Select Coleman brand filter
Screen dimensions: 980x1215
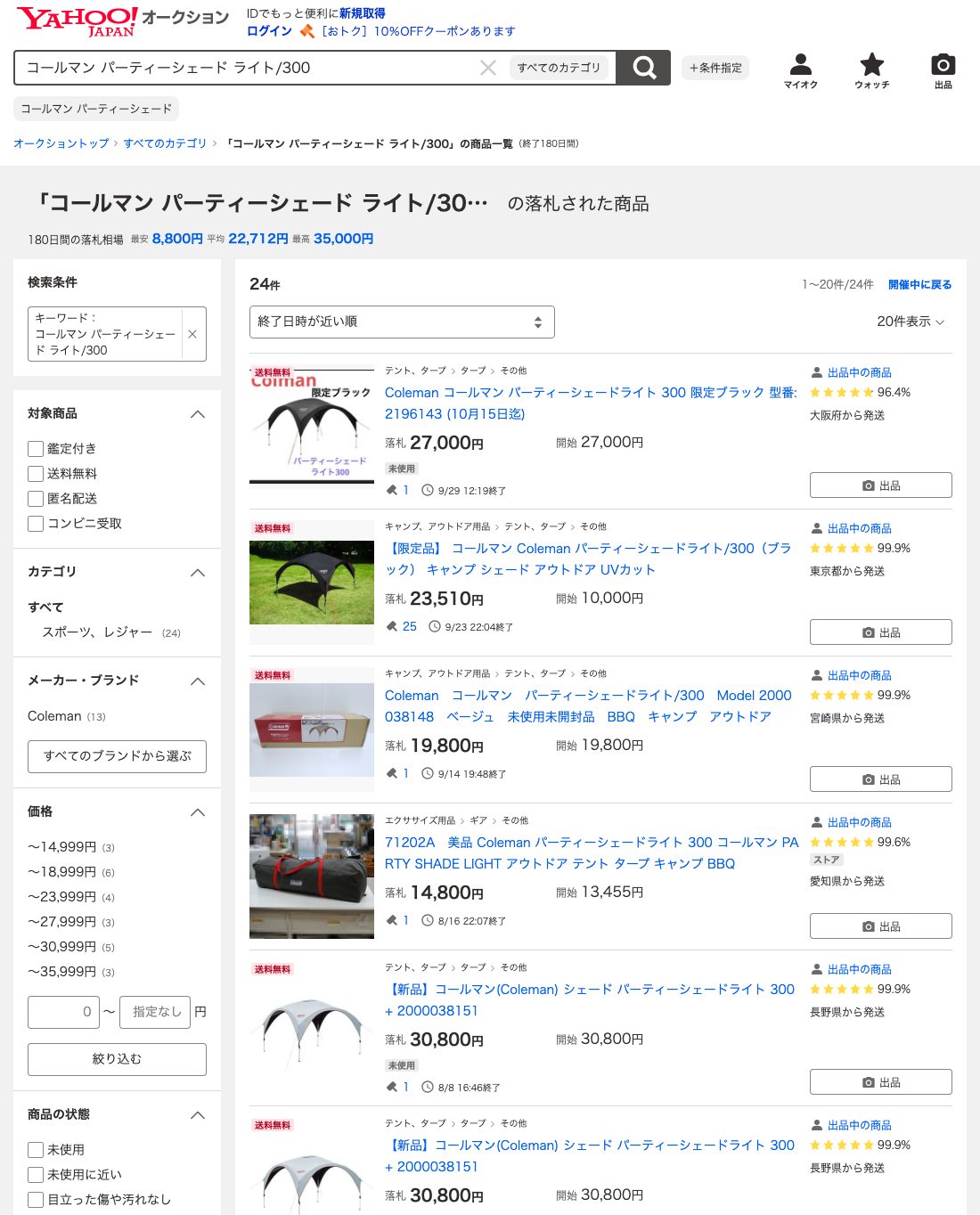(54, 716)
